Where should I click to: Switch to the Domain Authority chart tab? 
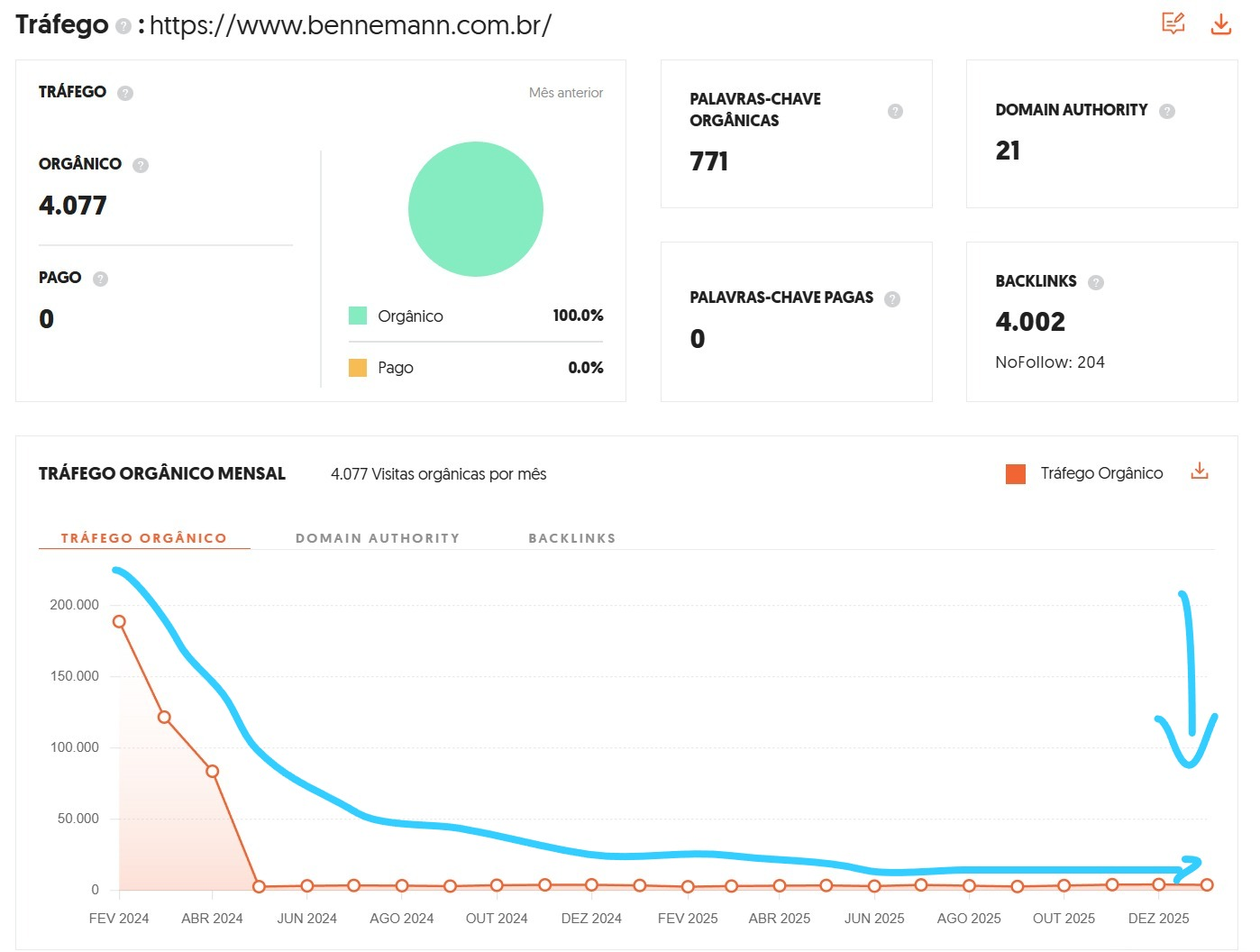(x=378, y=537)
